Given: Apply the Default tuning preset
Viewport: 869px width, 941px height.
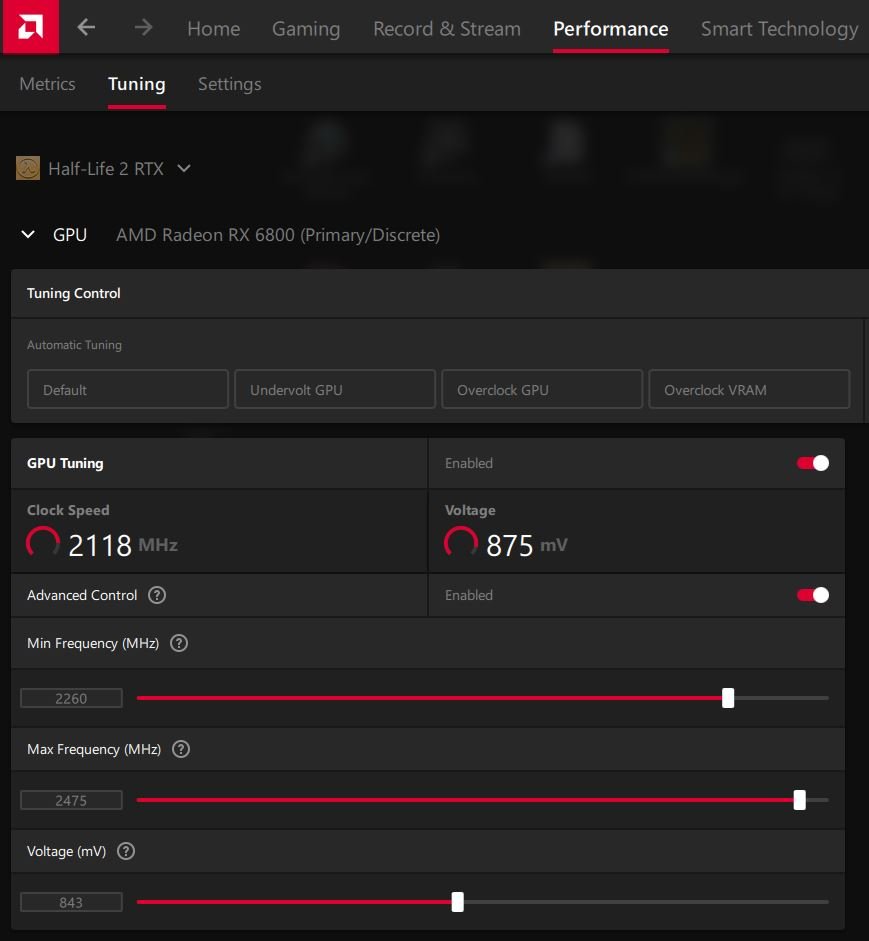Looking at the screenshot, I should click(128, 389).
